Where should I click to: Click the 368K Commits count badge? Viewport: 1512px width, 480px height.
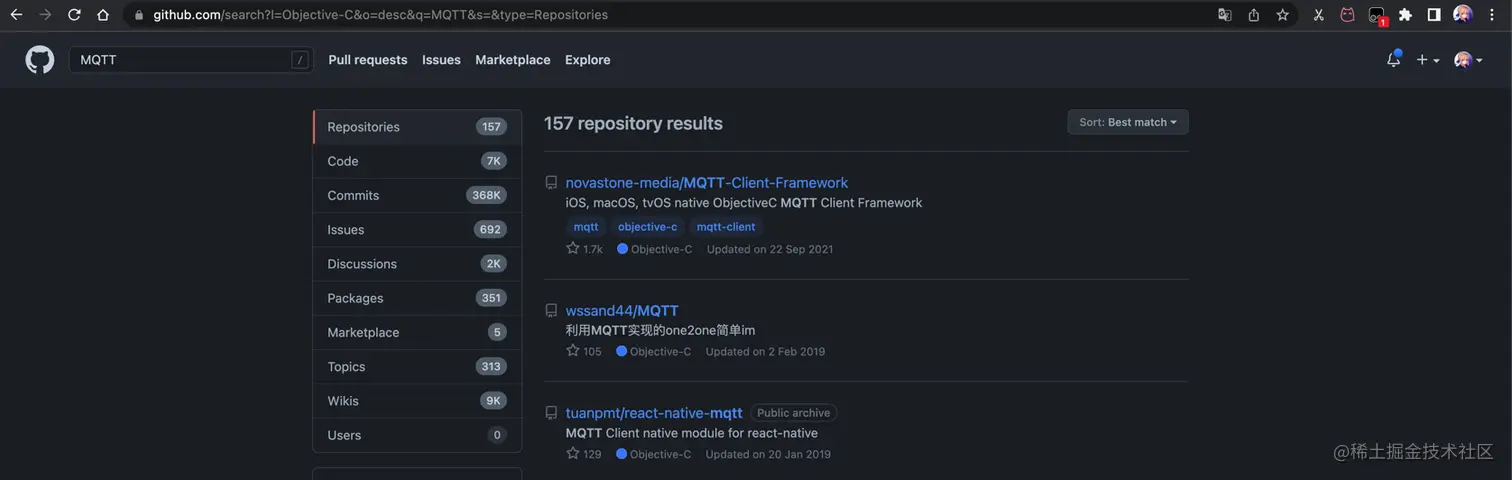click(486, 196)
